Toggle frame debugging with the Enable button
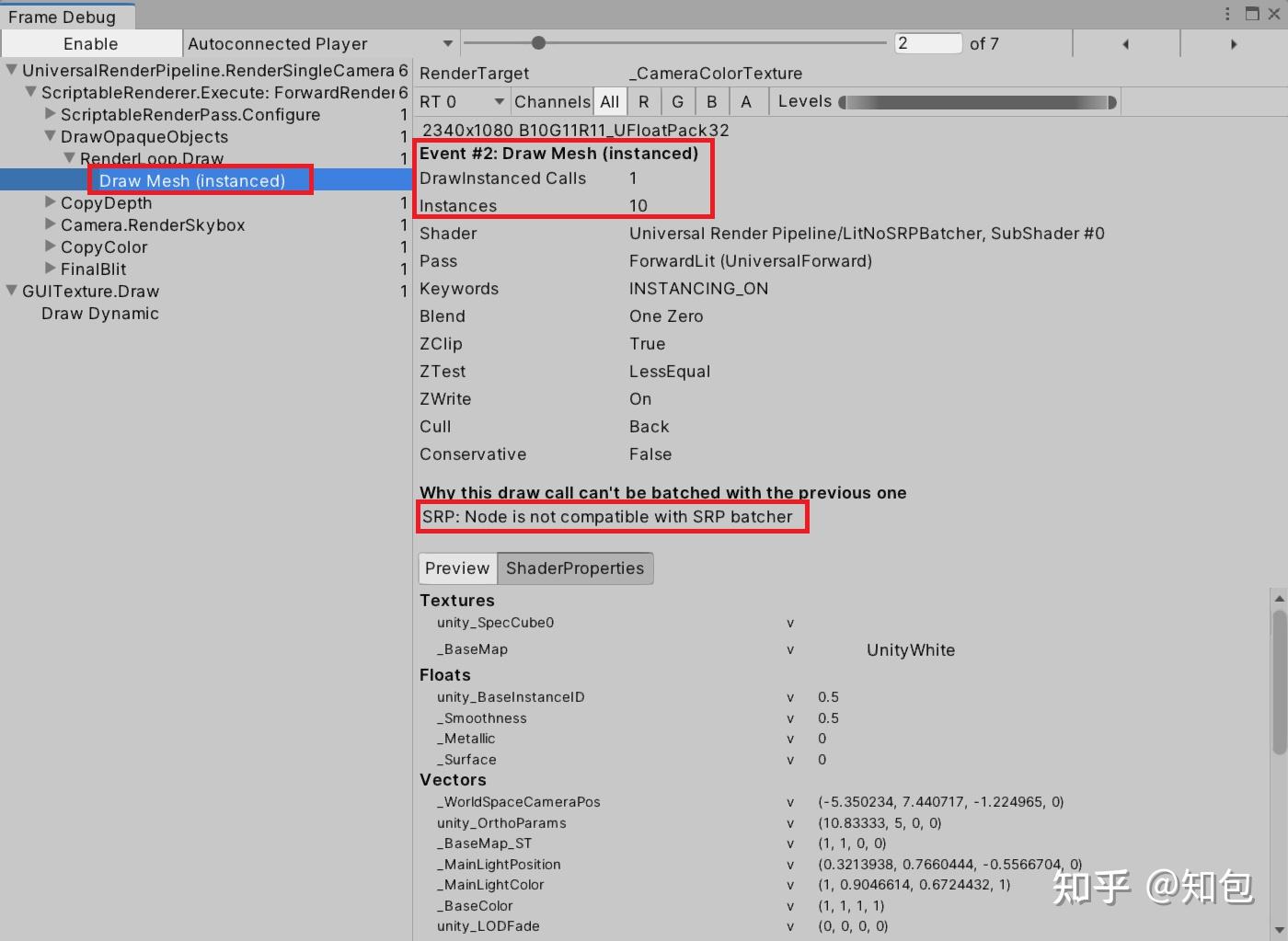The width and height of the screenshot is (1288, 941). [x=89, y=42]
